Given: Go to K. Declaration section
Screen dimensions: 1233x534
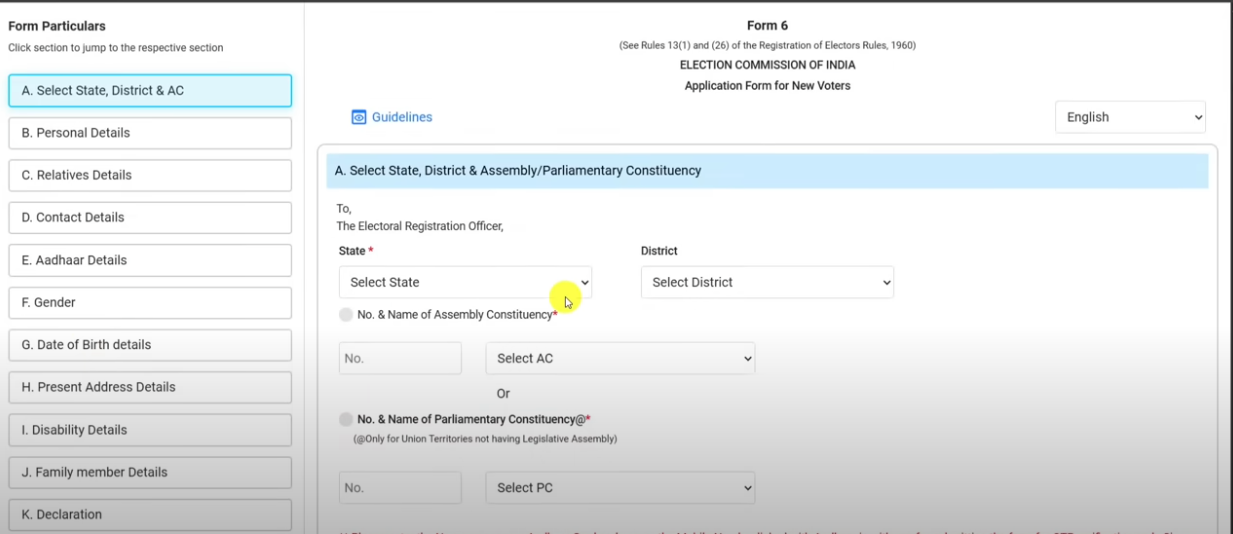Looking at the screenshot, I should [x=150, y=514].
